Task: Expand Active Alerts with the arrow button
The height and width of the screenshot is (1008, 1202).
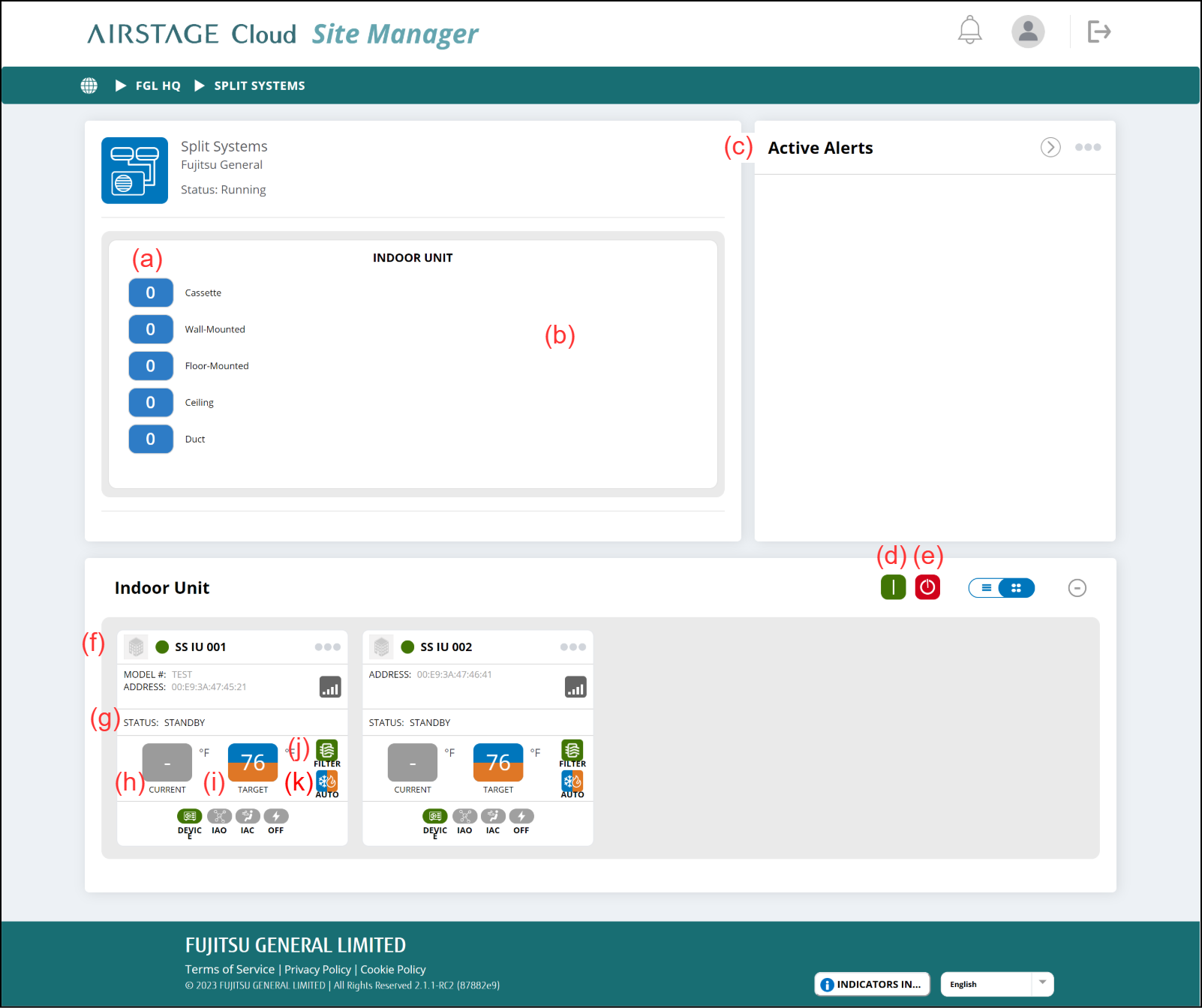Action: tap(1050, 148)
